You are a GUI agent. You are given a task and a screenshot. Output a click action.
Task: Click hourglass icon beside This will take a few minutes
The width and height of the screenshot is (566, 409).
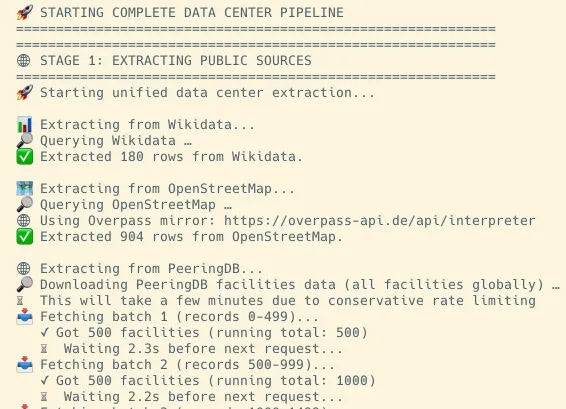[20, 301]
